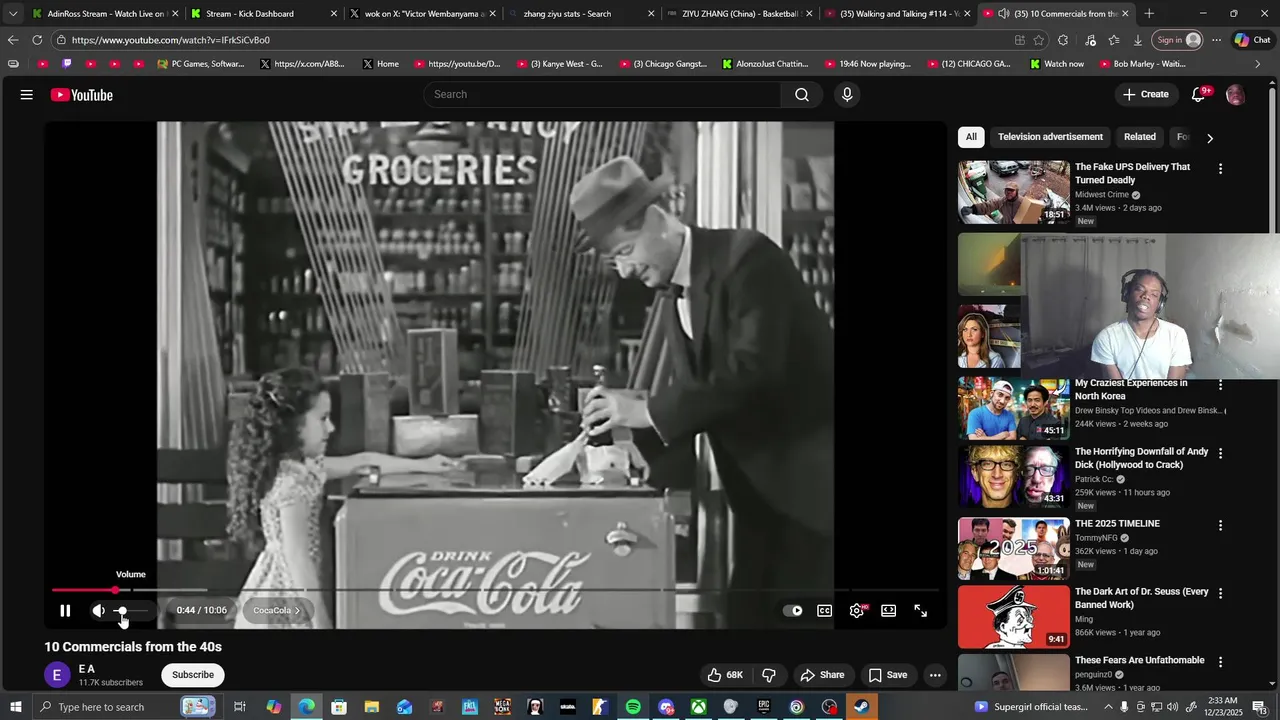
Task: Open the E A channel avatar
Action: click(57, 675)
